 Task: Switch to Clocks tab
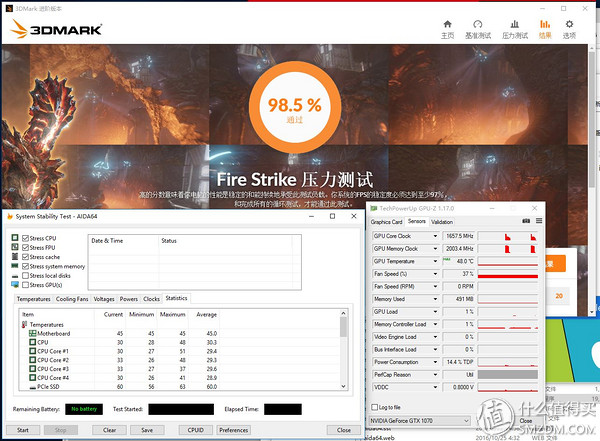[x=152, y=299]
